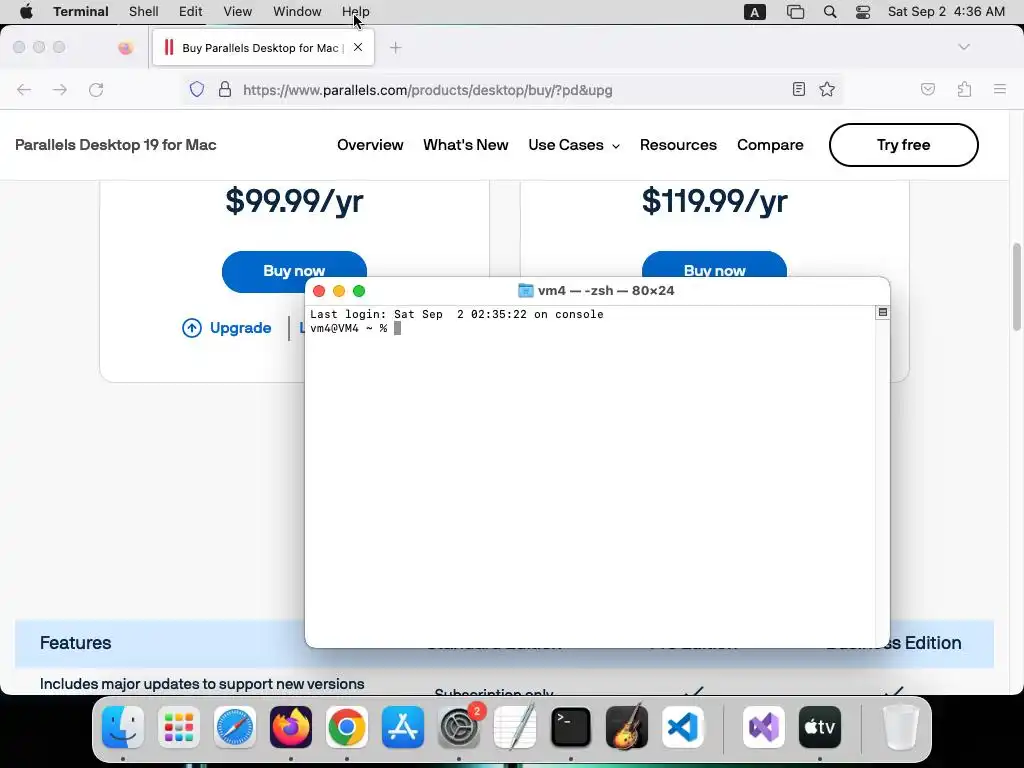Open Visual Studio Code from the Dock
The height and width of the screenshot is (768, 1024).
point(683,727)
